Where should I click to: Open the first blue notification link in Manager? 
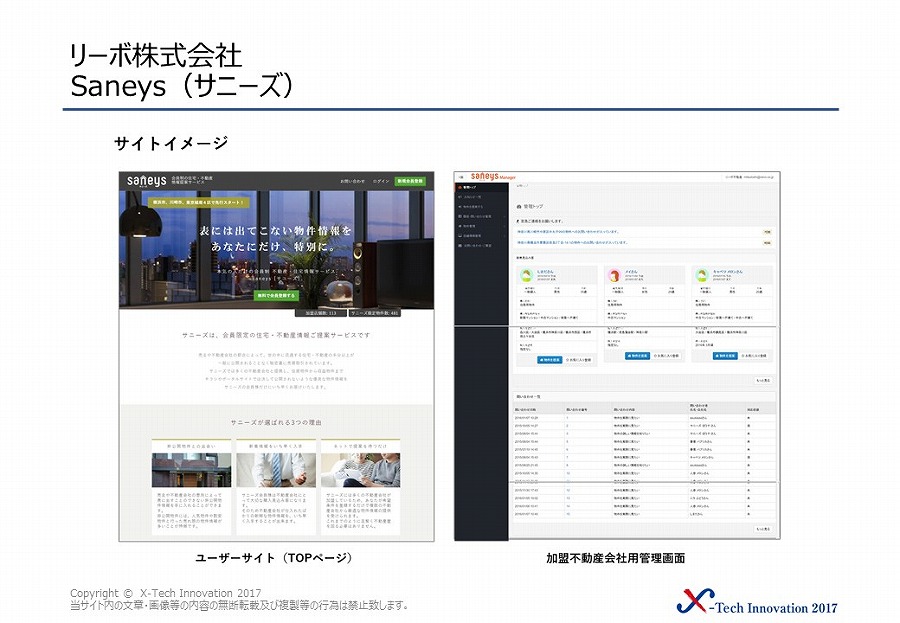pos(568,231)
